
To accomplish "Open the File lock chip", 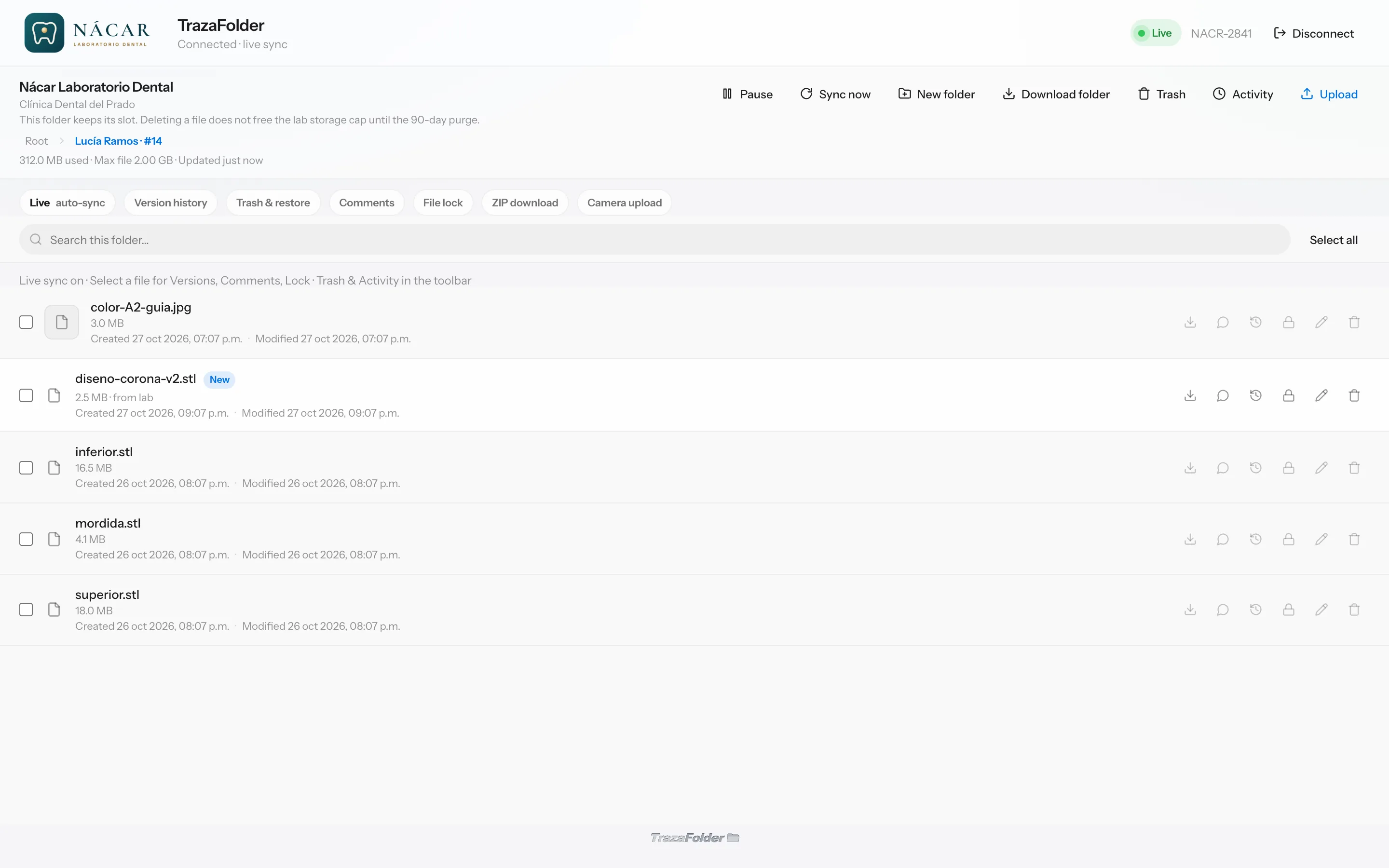I will tap(443, 203).
